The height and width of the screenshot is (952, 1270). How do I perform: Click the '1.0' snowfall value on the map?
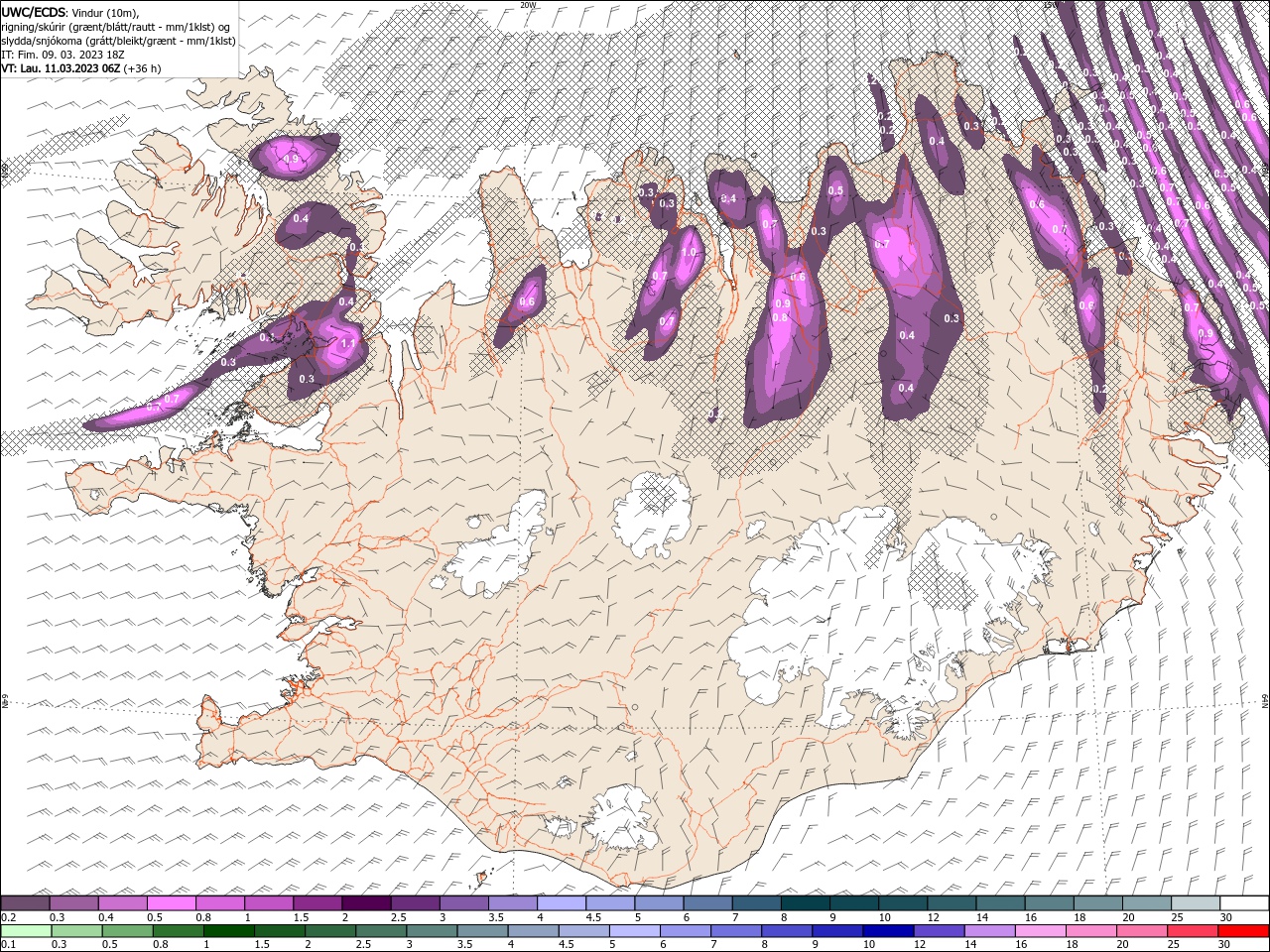689,253
